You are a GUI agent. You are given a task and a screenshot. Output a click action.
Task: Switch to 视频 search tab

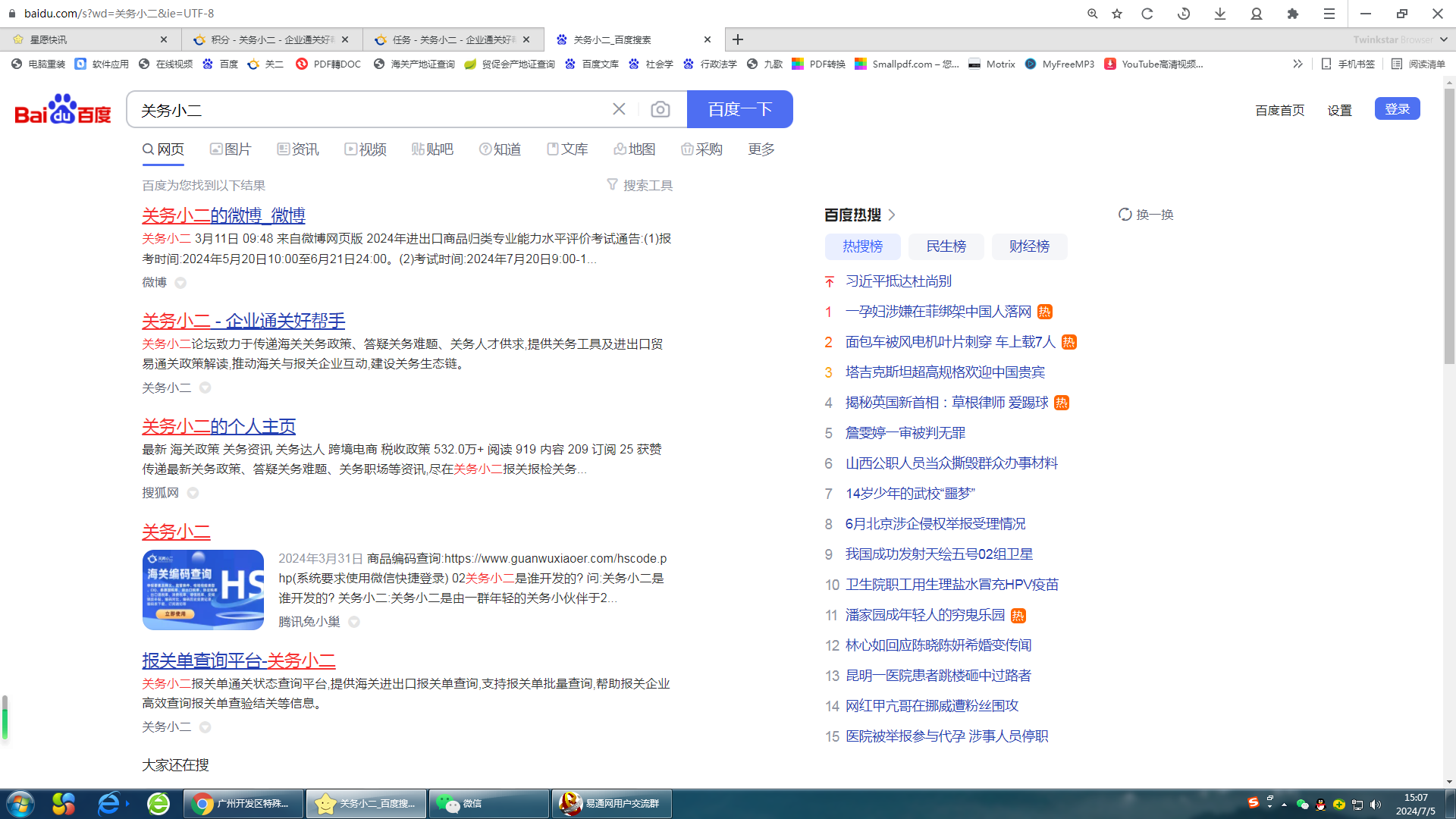point(366,149)
